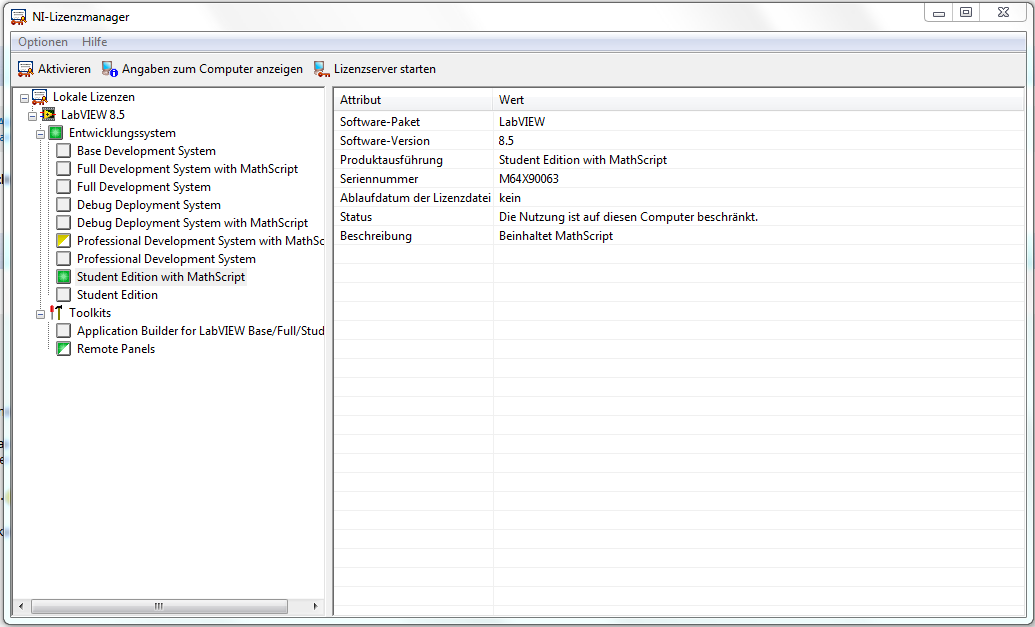Image resolution: width=1035 pixels, height=627 pixels.
Task: Select the Remote Panels tree label
Action: click(x=116, y=348)
